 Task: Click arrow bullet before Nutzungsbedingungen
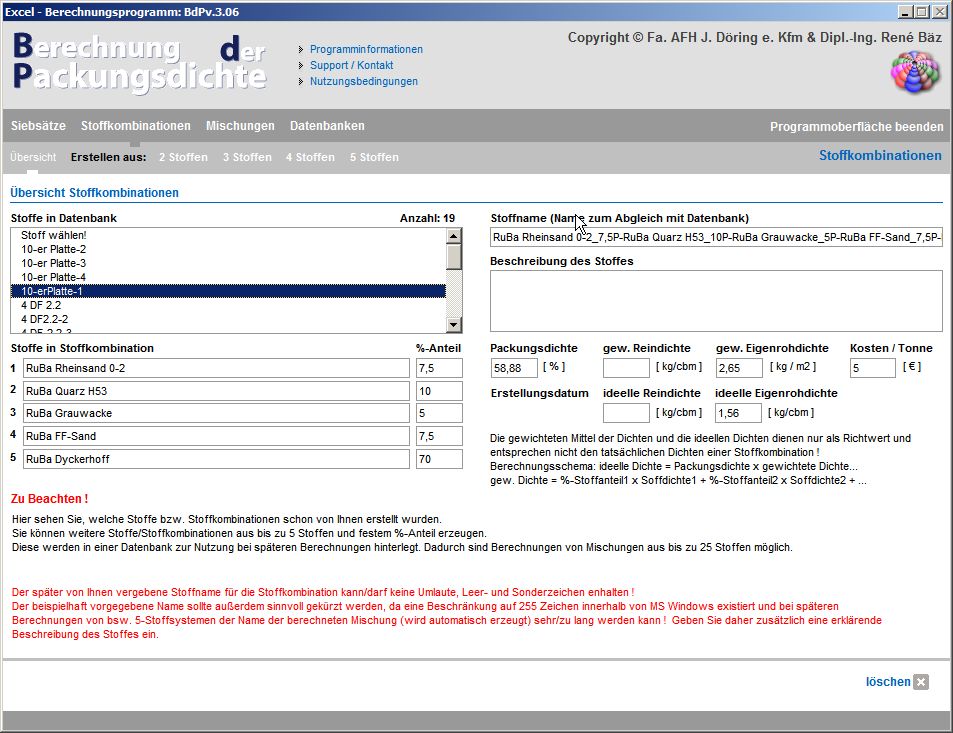pos(301,81)
